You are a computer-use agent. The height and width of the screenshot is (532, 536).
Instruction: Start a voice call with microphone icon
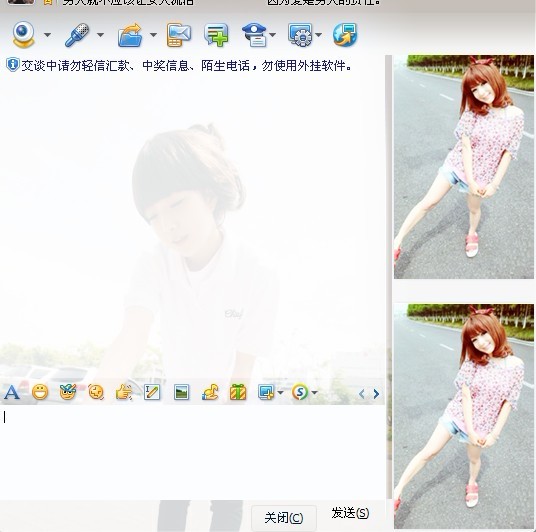click(x=77, y=35)
